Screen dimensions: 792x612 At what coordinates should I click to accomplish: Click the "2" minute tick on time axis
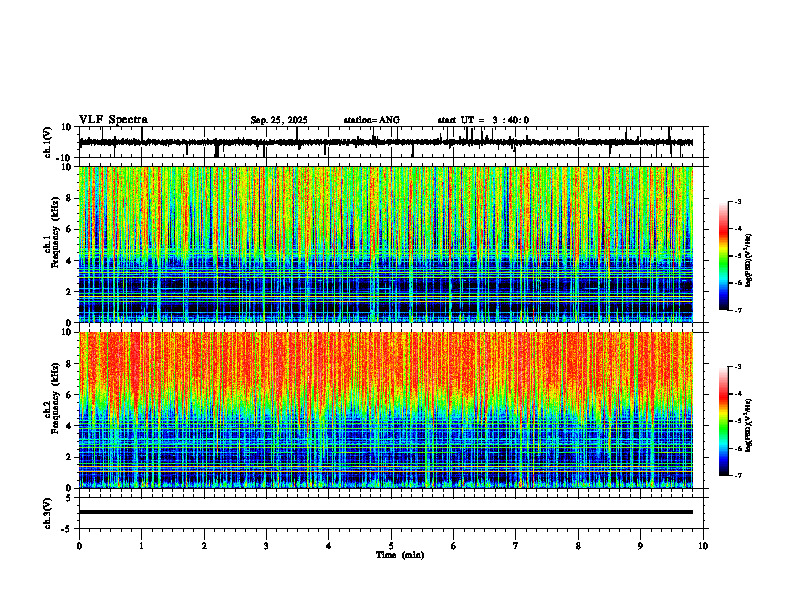pos(204,546)
